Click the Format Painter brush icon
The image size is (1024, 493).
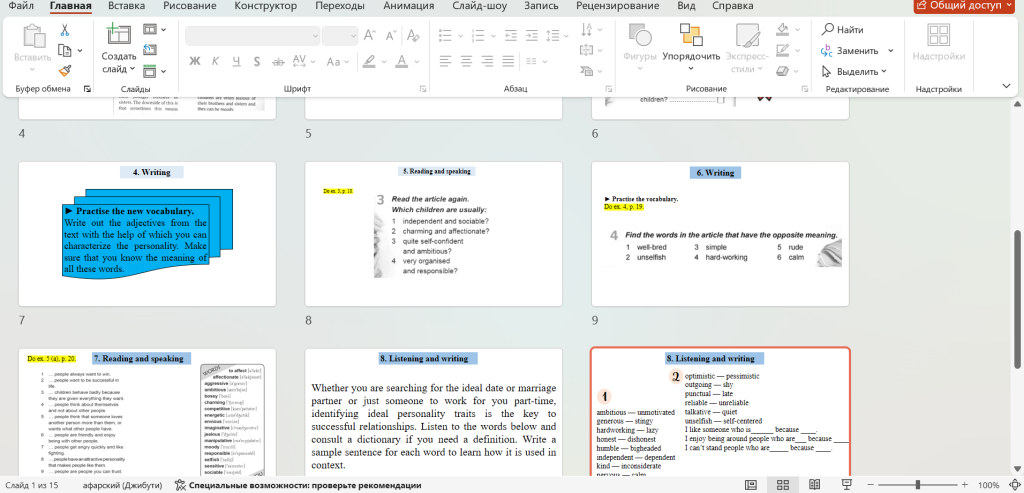(65, 70)
